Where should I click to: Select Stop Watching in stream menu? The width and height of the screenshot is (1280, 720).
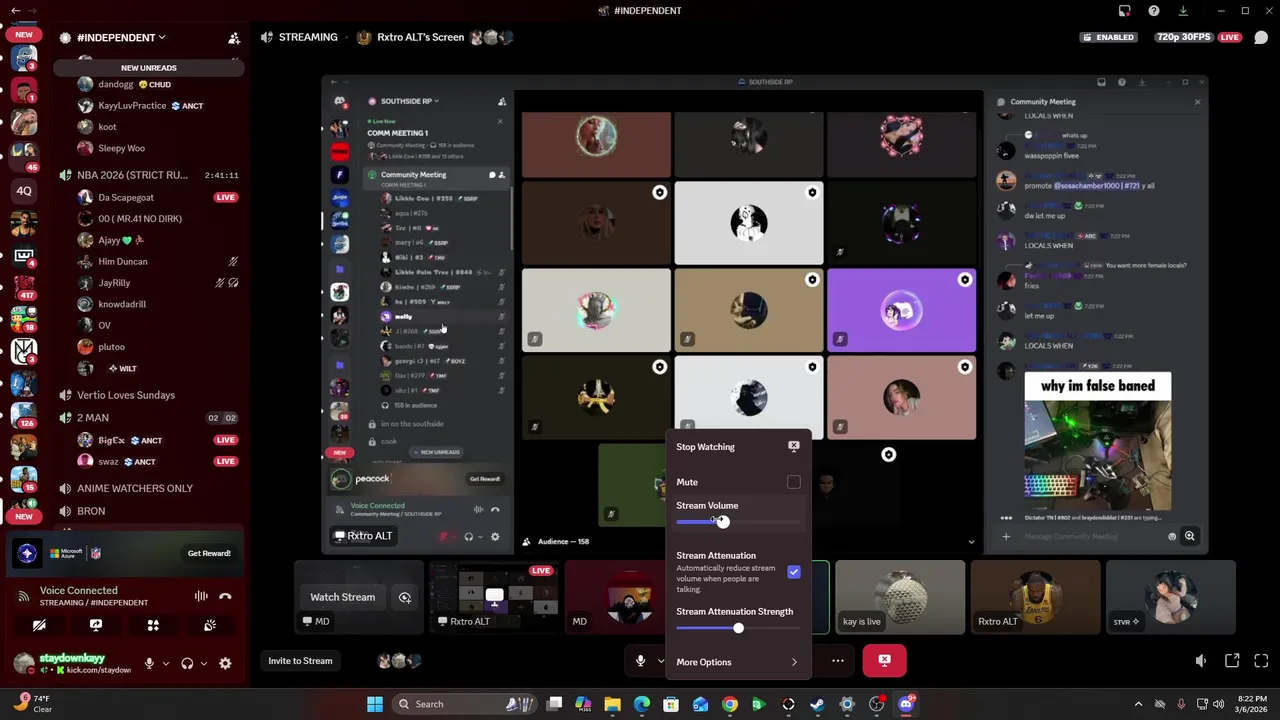(738, 447)
